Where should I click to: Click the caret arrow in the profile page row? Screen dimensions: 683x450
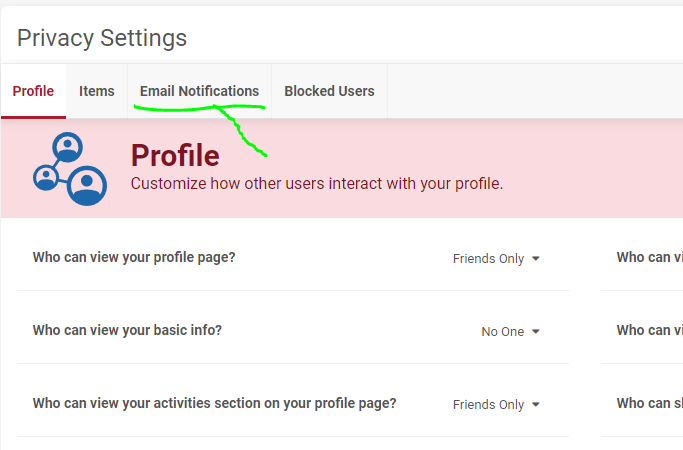[536, 258]
